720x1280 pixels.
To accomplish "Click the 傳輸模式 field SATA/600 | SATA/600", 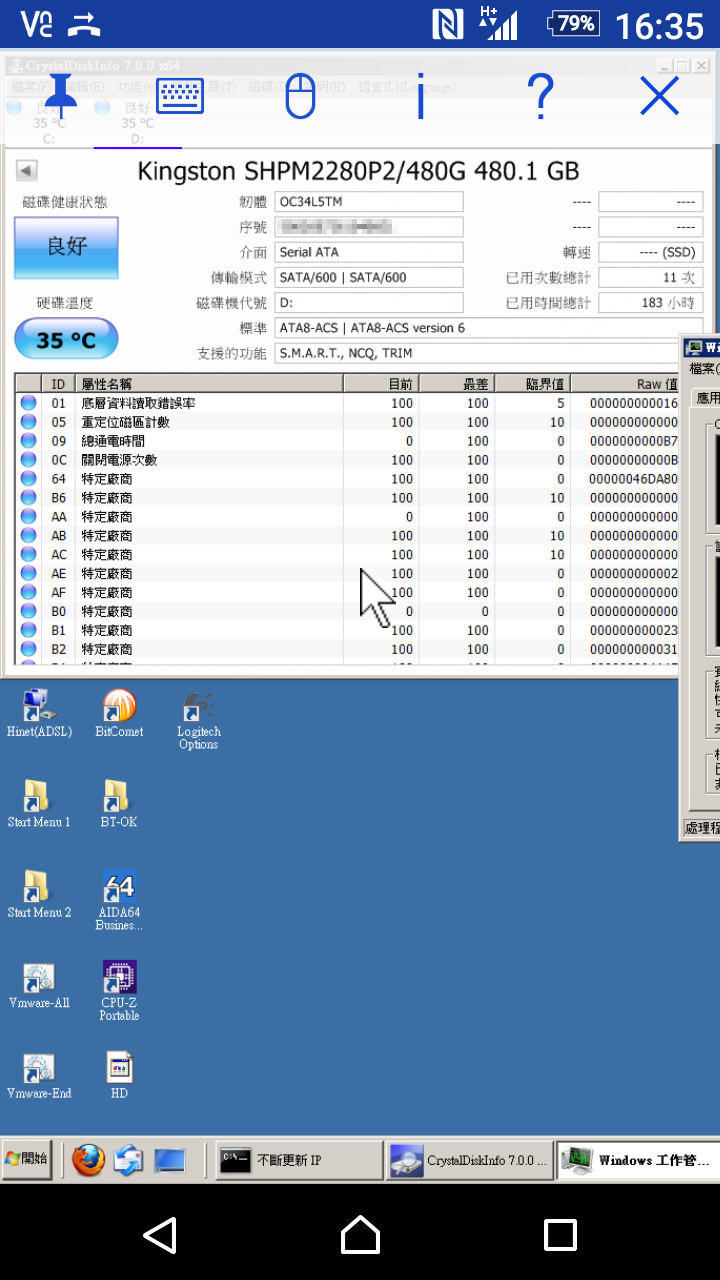I will [369, 277].
